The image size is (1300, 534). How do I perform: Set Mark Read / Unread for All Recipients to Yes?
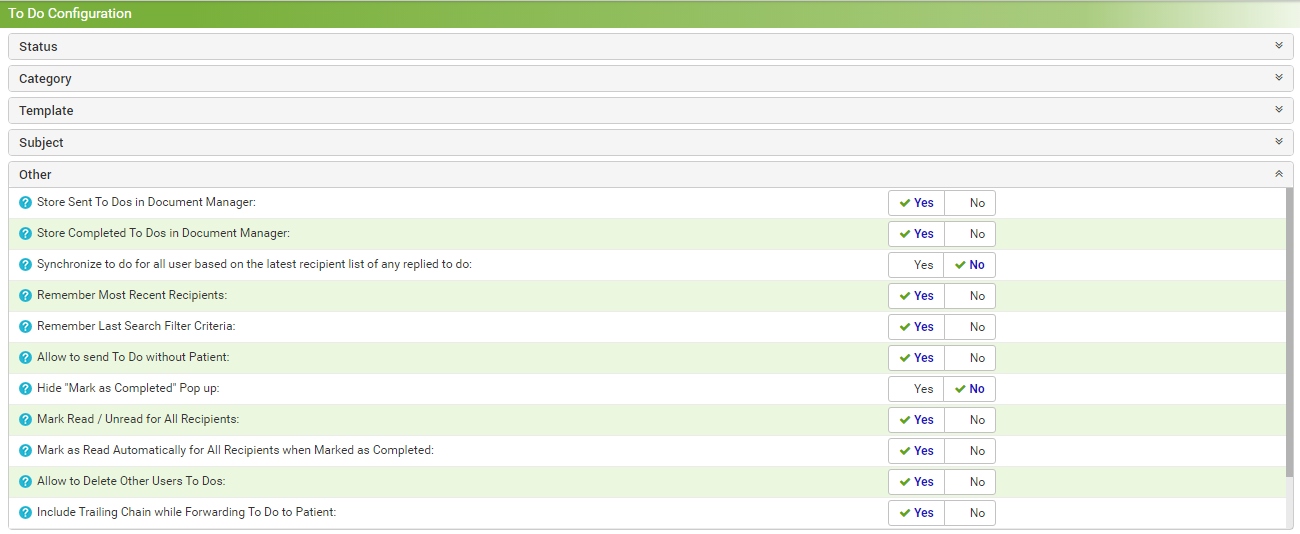pyautogui.click(x=916, y=420)
